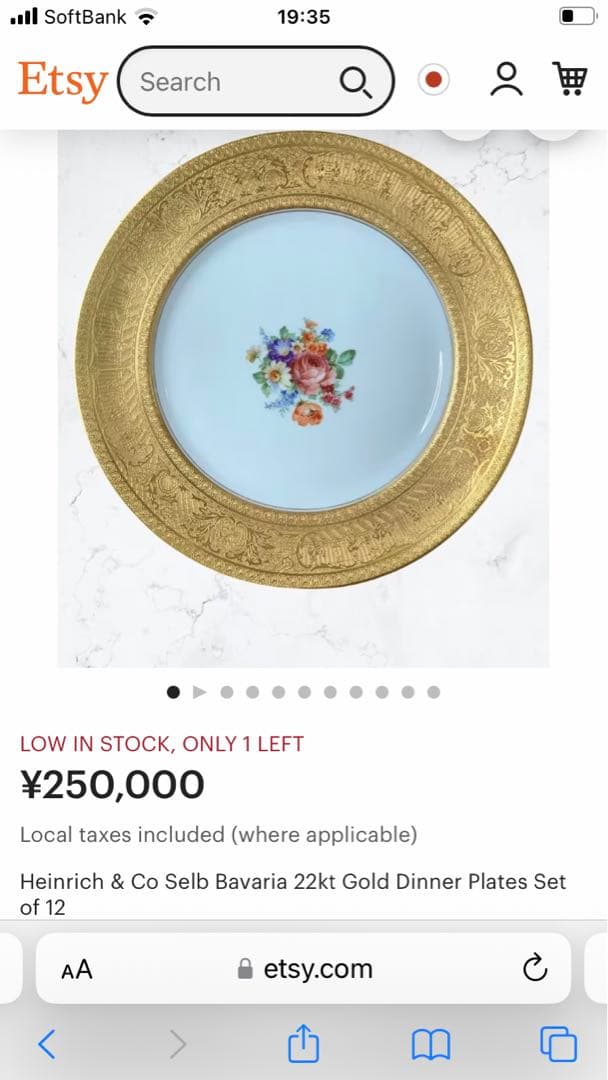
Task: Open the Heinrich & Co listing title
Action: pyautogui.click(x=293, y=894)
